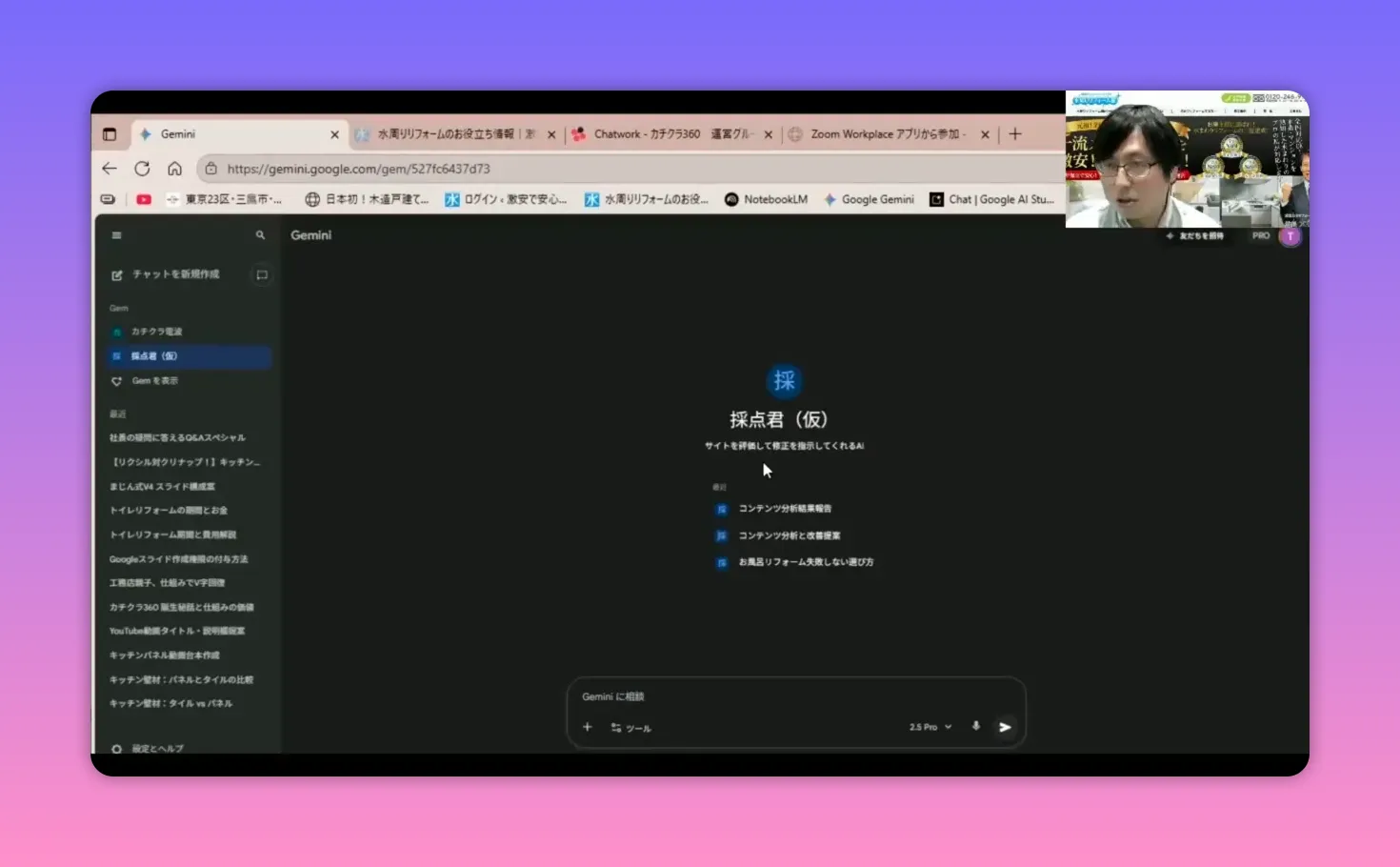This screenshot has width=1400, height=867.
Task: Open the 設定とヘルプ gear icon
Action: click(115, 748)
